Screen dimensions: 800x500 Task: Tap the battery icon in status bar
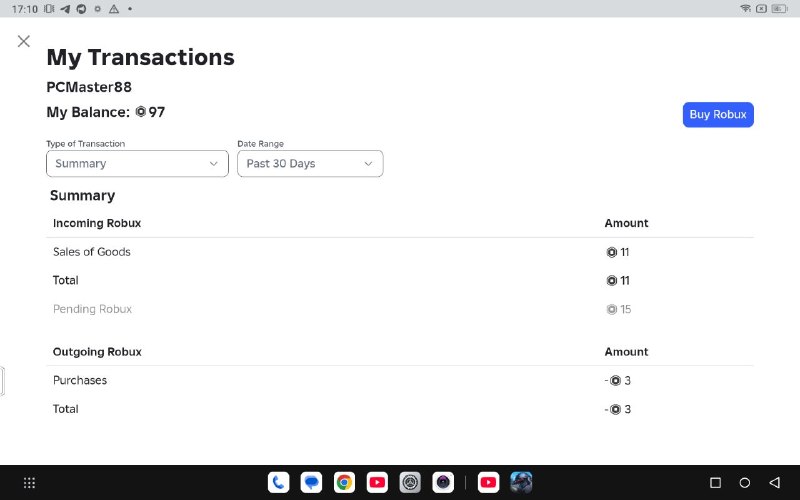coord(779,9)
